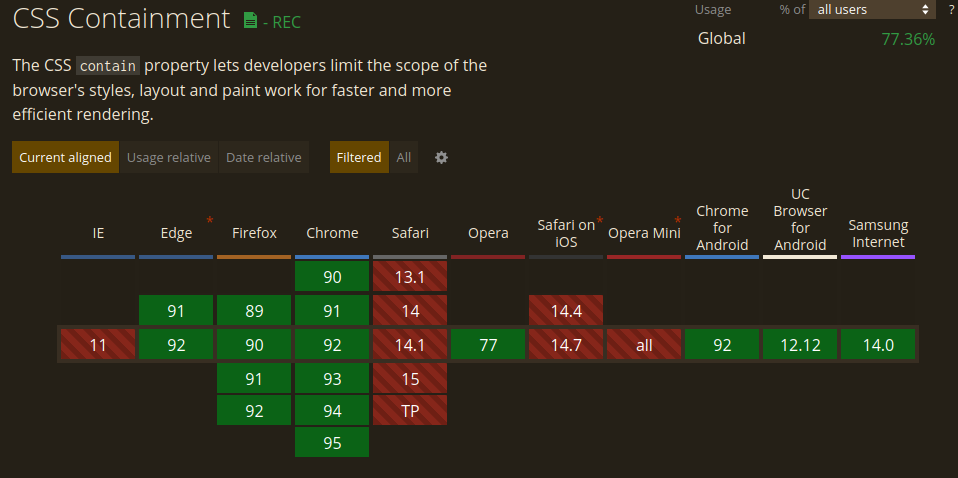Select the Samsung Internet 14.0 cell

click(x=878, y=345)
